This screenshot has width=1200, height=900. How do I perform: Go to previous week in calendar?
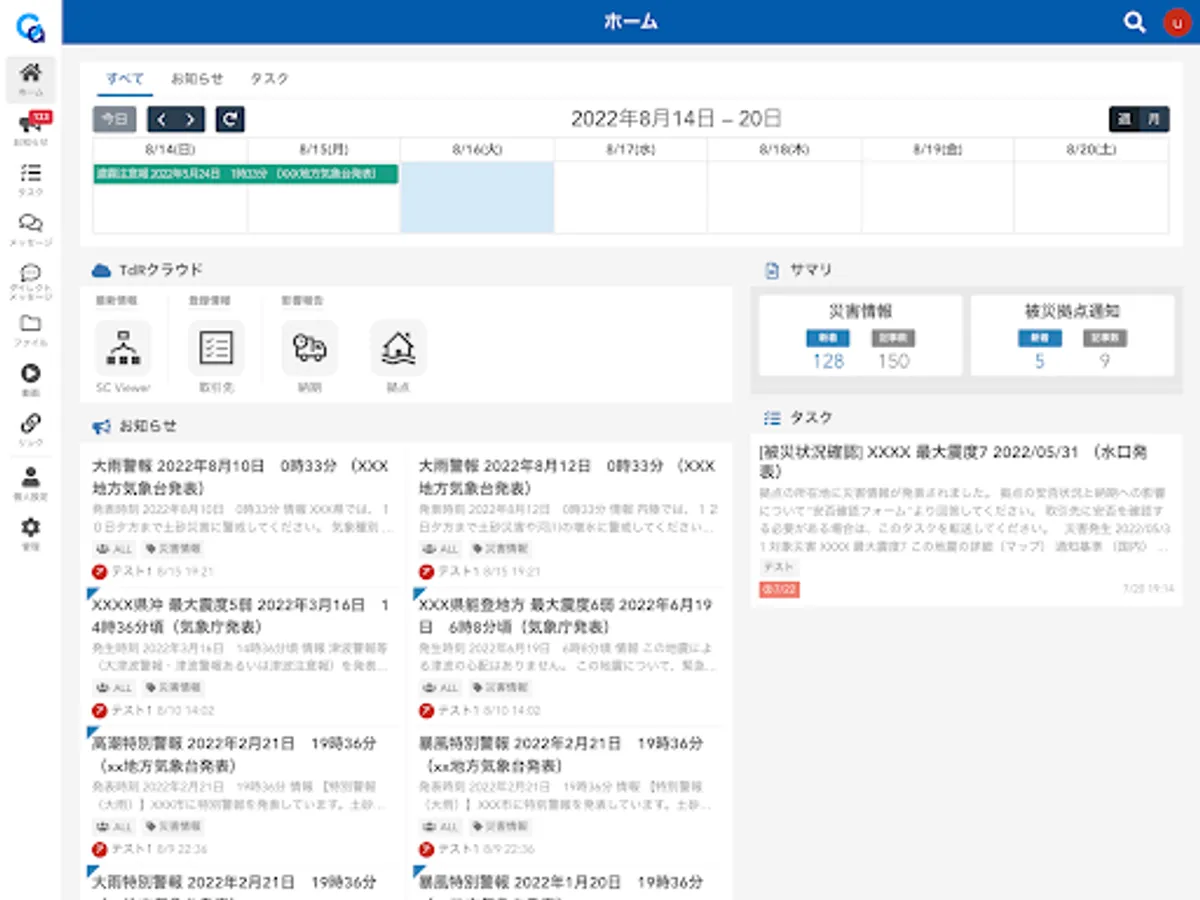tap(162, 119)
